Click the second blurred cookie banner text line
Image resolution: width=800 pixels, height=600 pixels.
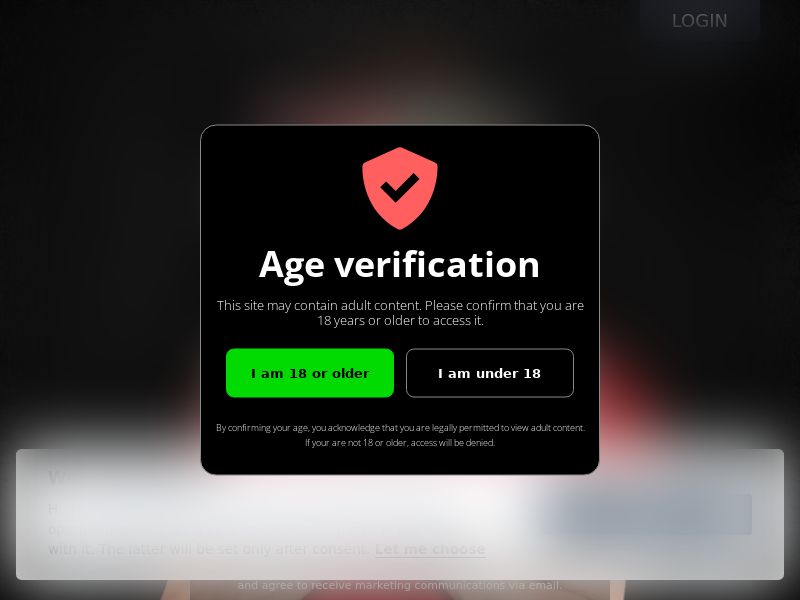[54, 530]
